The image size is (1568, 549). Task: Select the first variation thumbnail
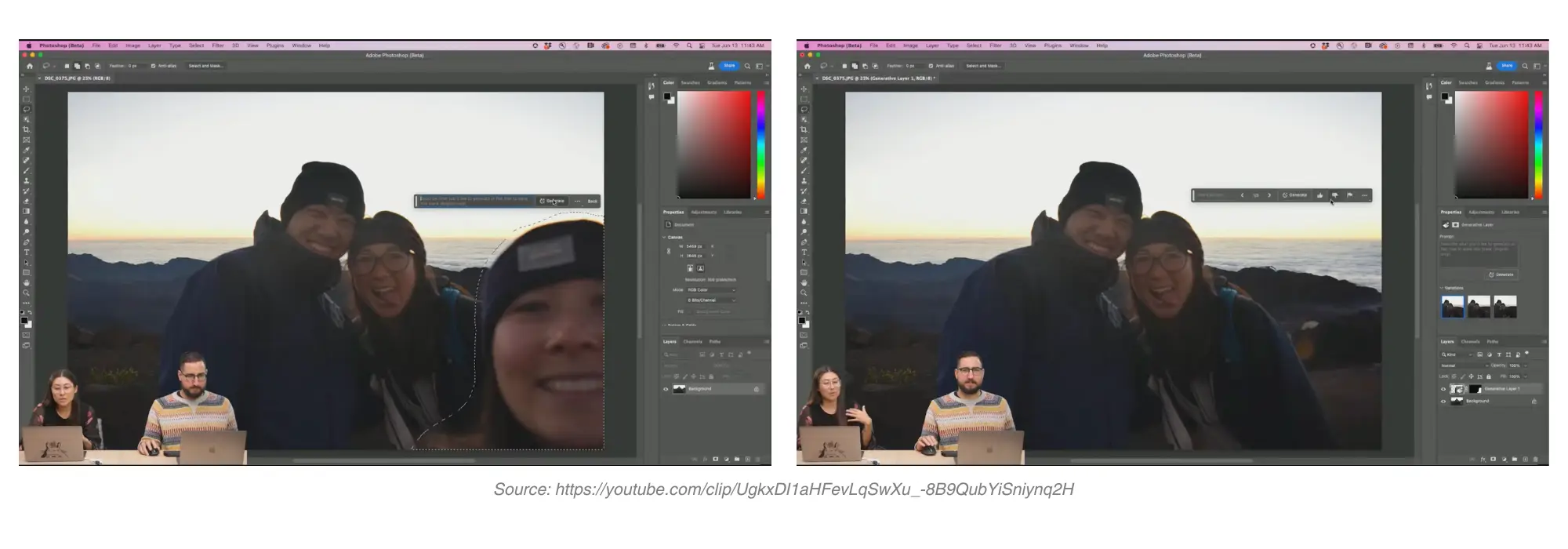click(x=1453, y=307)
